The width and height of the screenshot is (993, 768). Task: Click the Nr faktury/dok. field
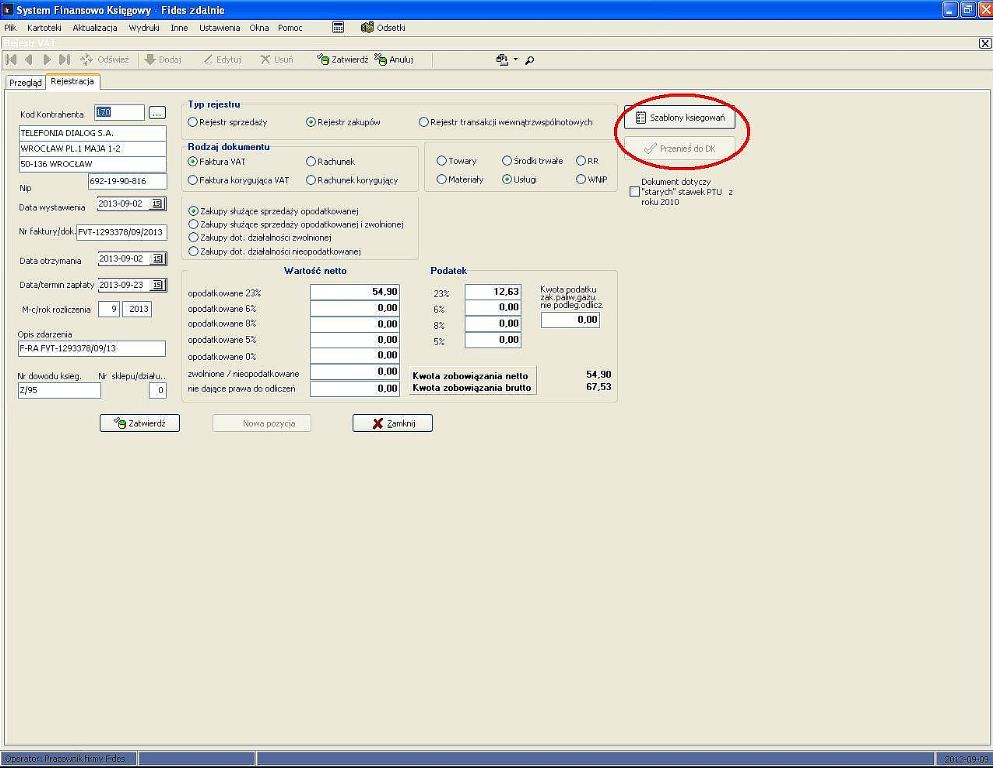tap(122, 232)
